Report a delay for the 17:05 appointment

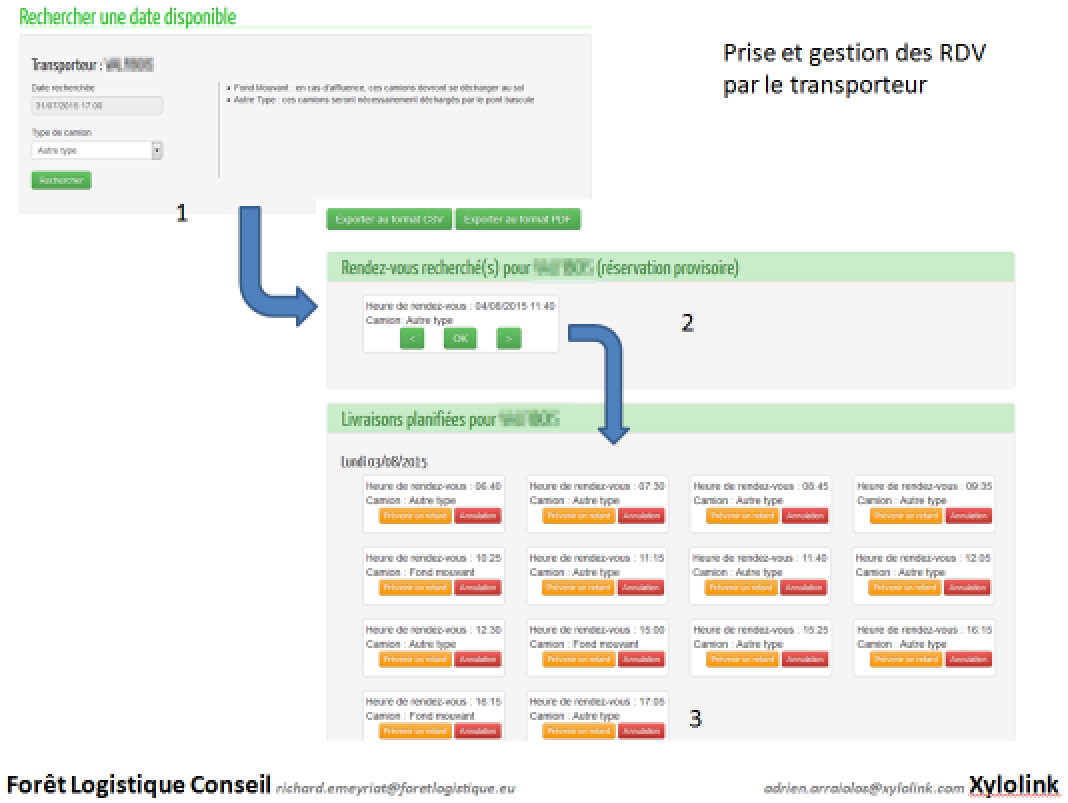579,731
